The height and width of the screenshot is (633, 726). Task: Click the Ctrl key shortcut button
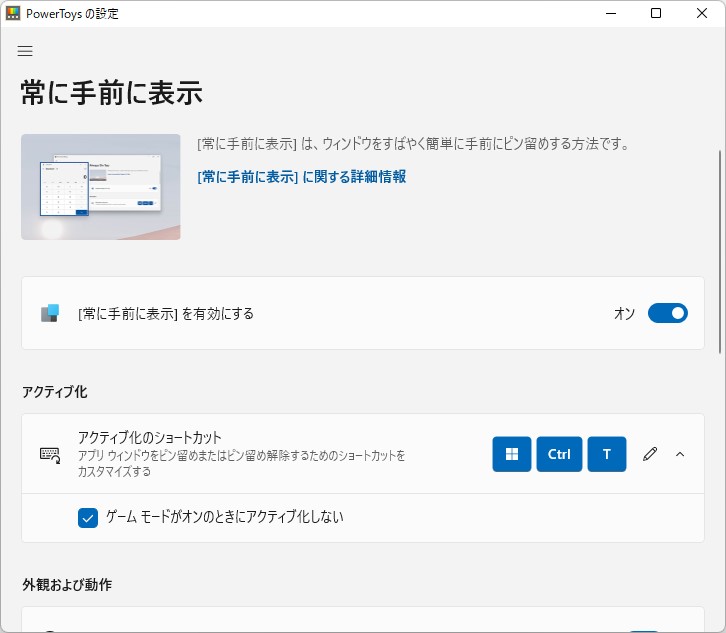(x=559, y=454)
